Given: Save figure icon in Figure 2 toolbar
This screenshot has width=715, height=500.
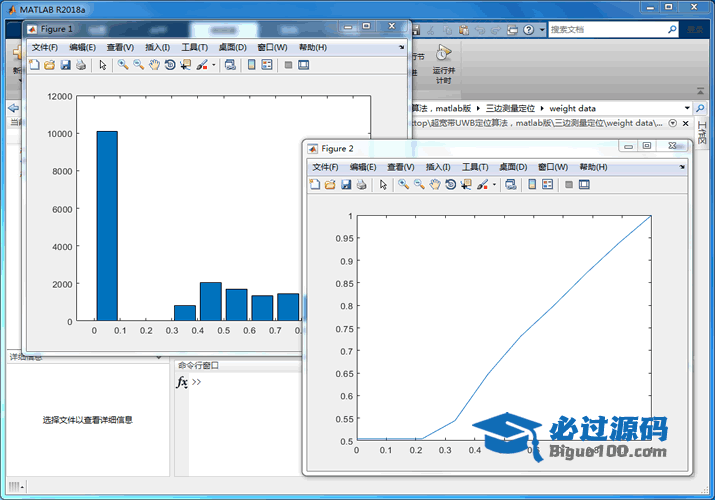Looking at the screenshot, I should click(x=346, y=185).
